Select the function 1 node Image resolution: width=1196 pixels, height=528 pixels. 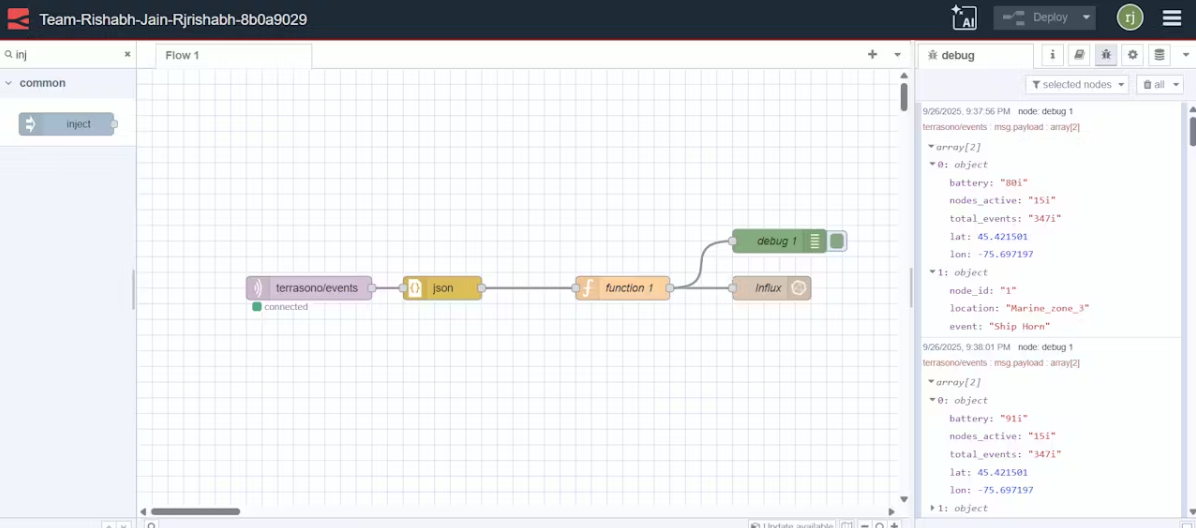[623, 288]
